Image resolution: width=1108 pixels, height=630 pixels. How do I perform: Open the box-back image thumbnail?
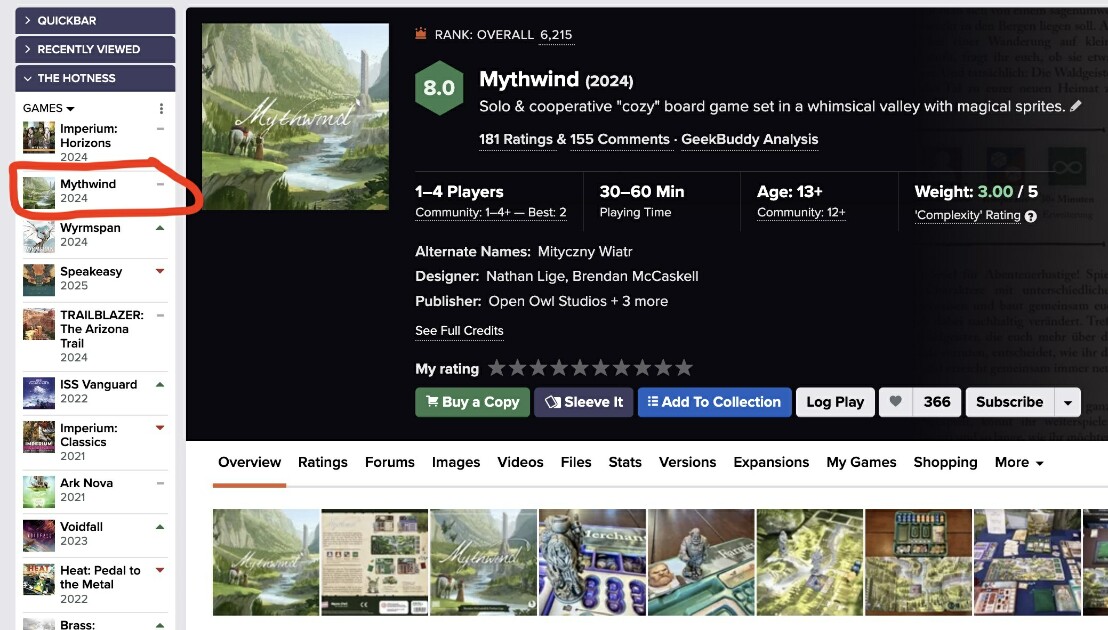pyautogui.click(x=374, y=562)
